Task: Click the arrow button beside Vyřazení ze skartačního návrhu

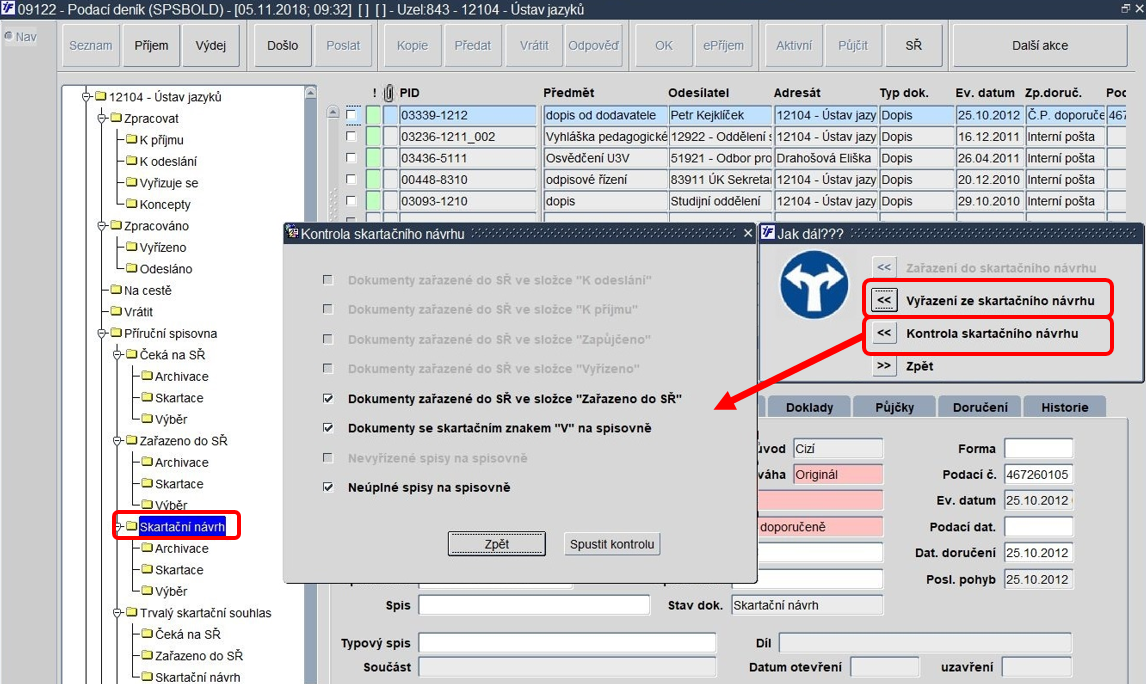Action: coord(884,300)
